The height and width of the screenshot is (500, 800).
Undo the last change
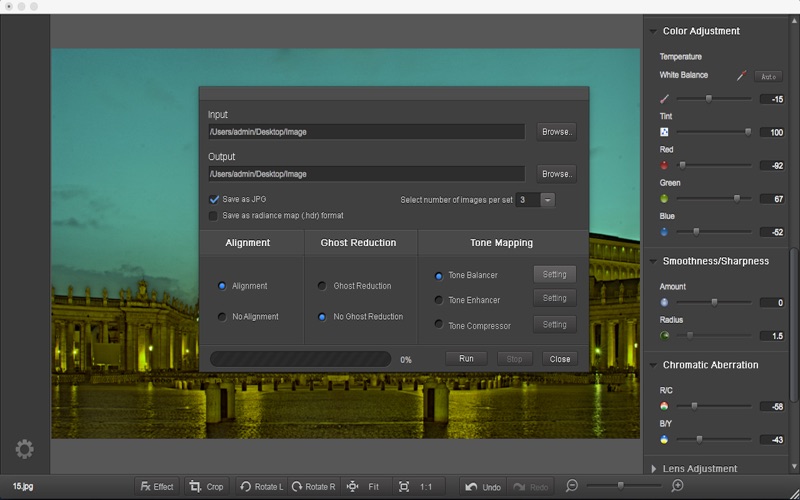pos(483,487)
